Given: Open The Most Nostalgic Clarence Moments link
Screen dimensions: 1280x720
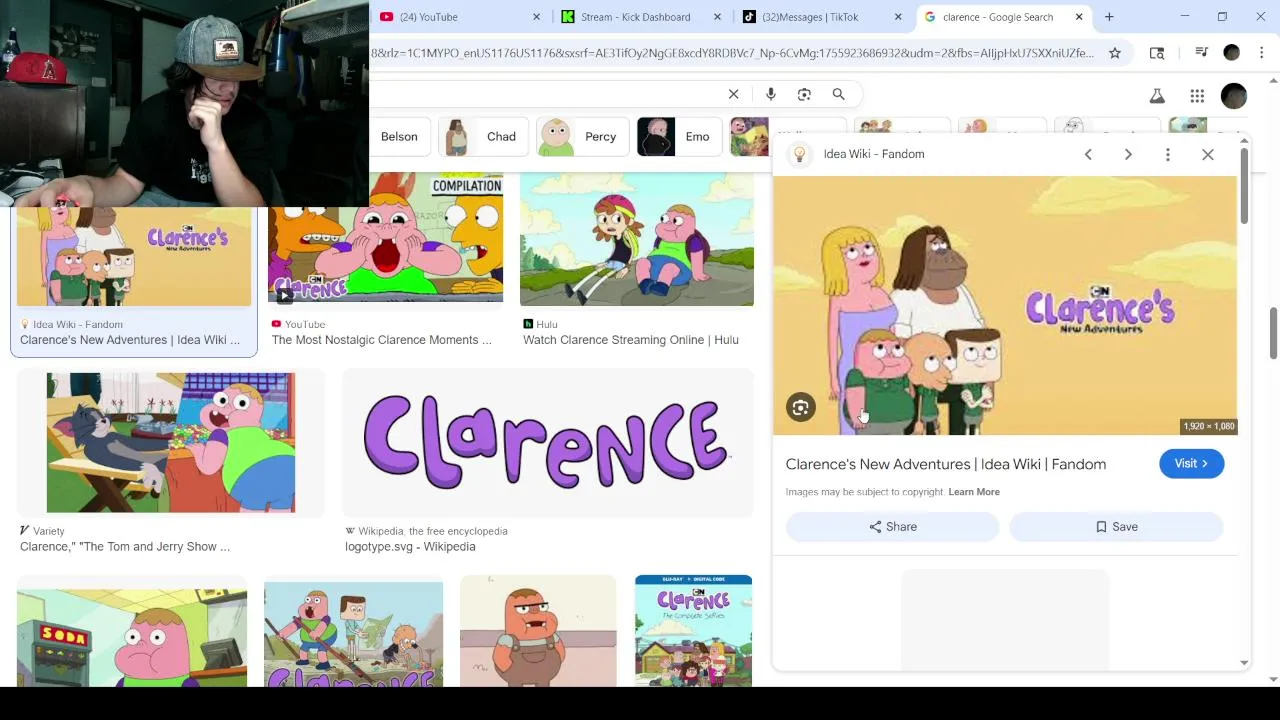Looking at the screenshot, I should [382, 340].
